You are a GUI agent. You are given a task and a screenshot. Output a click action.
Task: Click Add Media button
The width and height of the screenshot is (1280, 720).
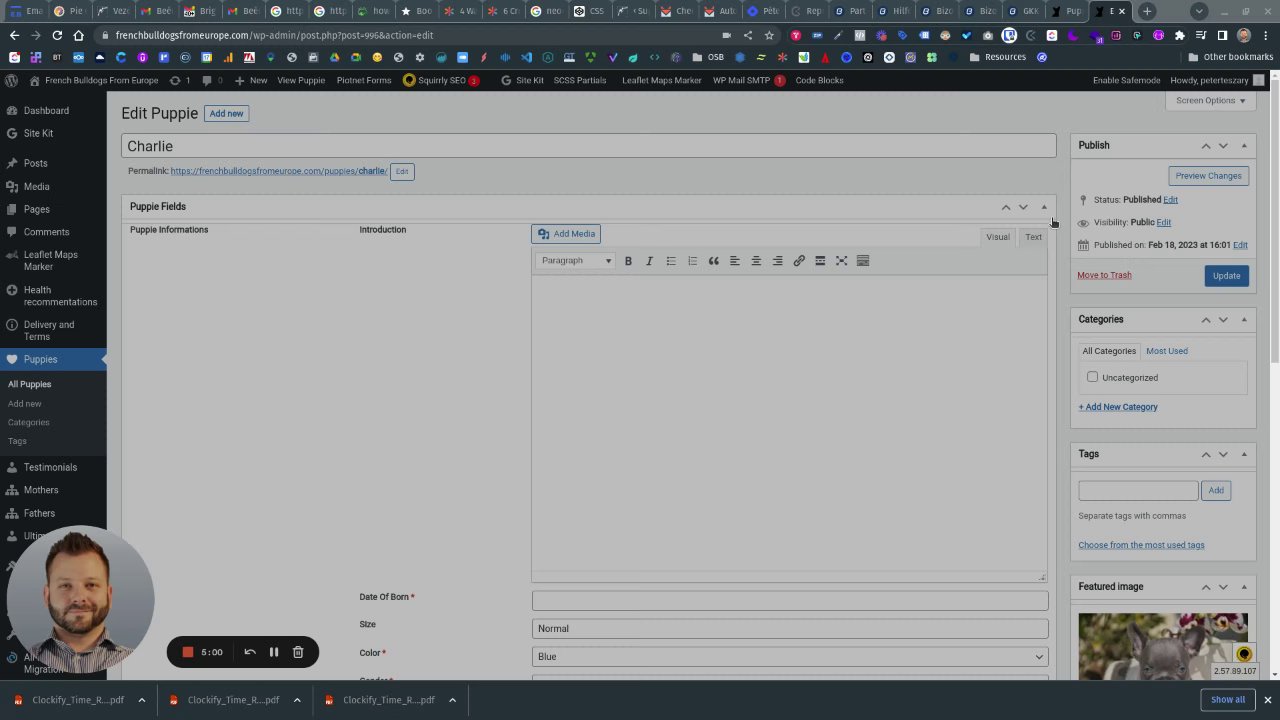tap(566, 234)
